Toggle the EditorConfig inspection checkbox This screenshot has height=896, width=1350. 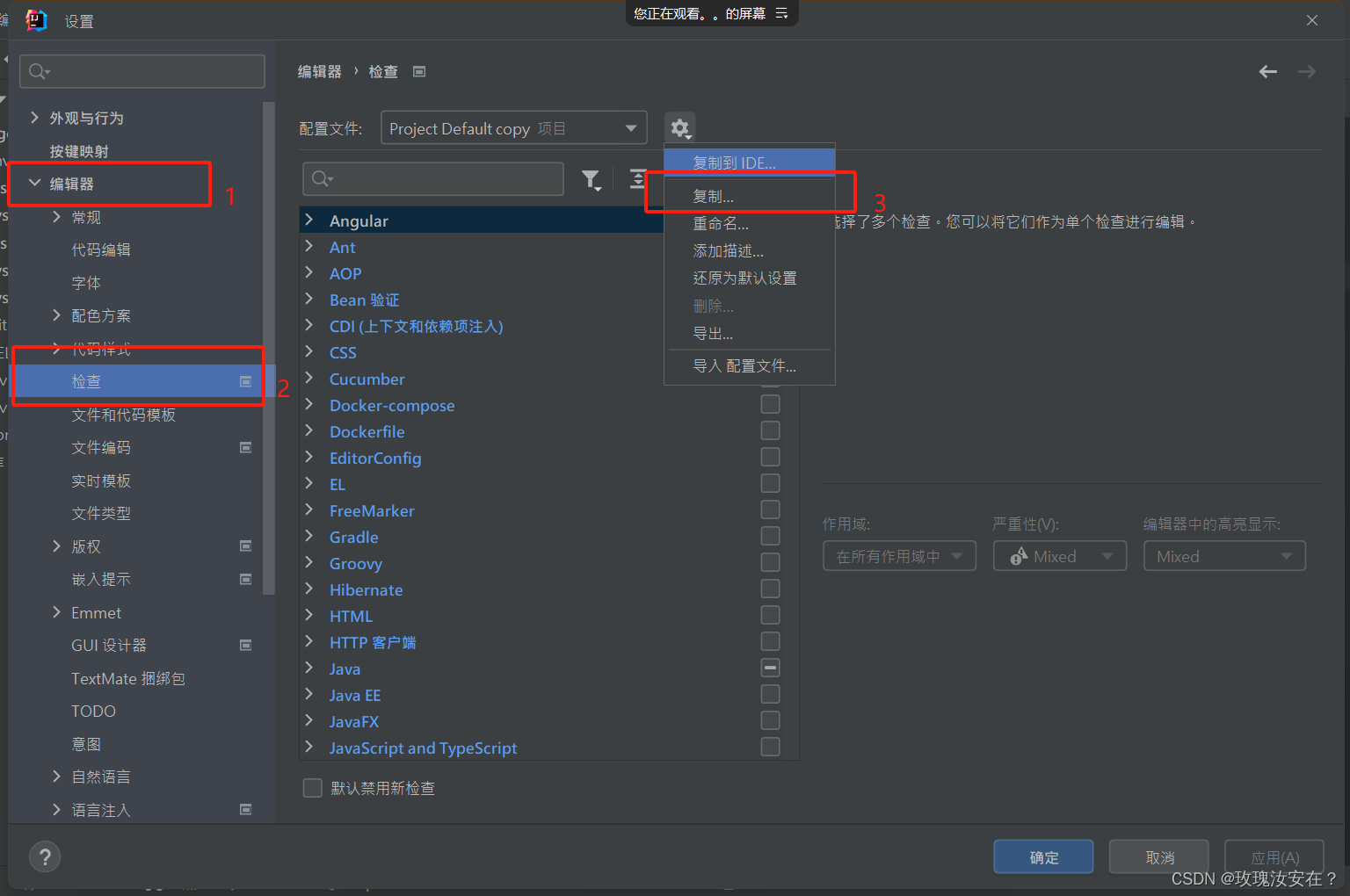pos(770,457)
